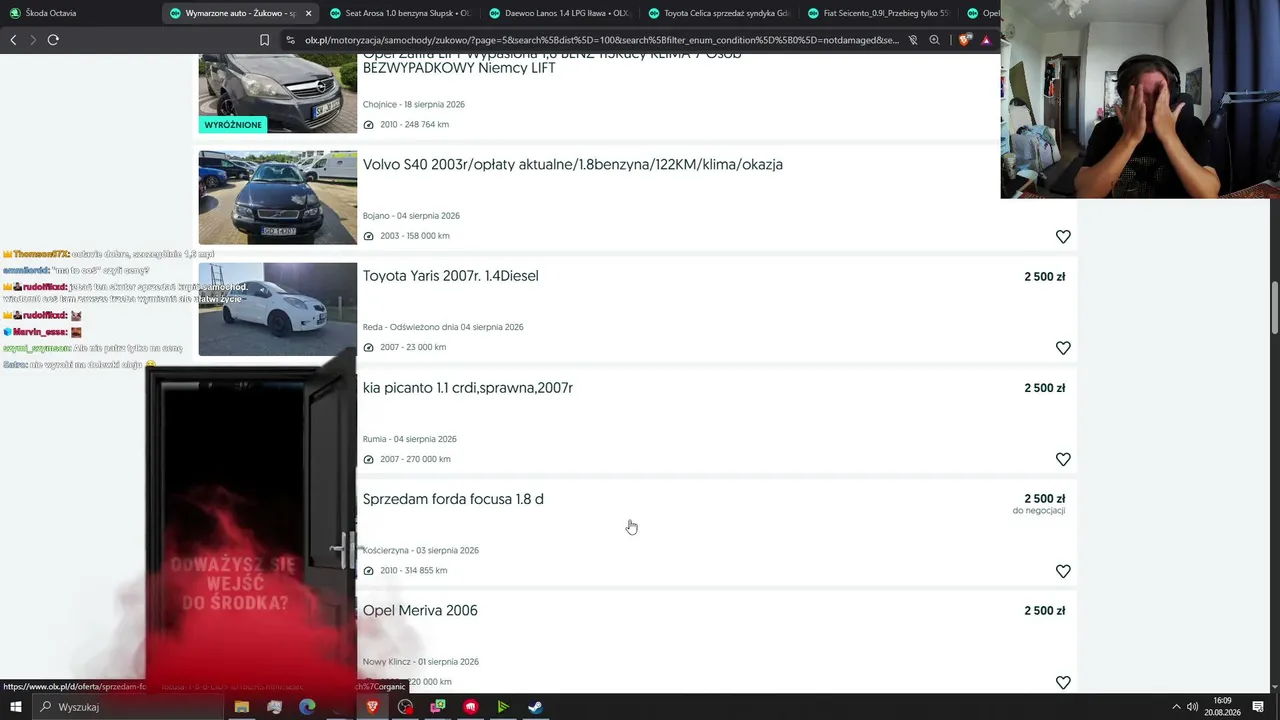The image size is (1280, 720).
Task: Click 'Kościerzyna - 03 sierpnia 2026' text
Action: (420, 550)
